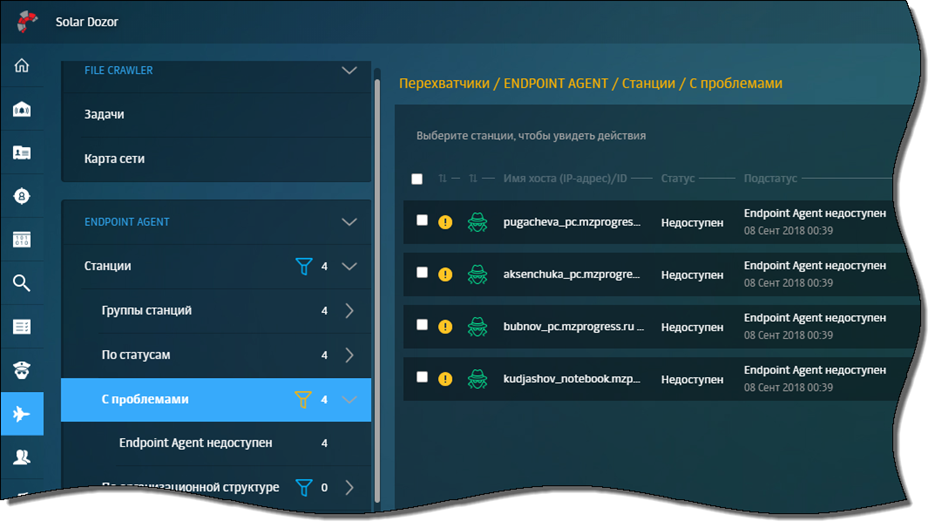The image size is (935, 528).
Task: Sort by first column sort arrows icon
Action: tap(442, 178)
